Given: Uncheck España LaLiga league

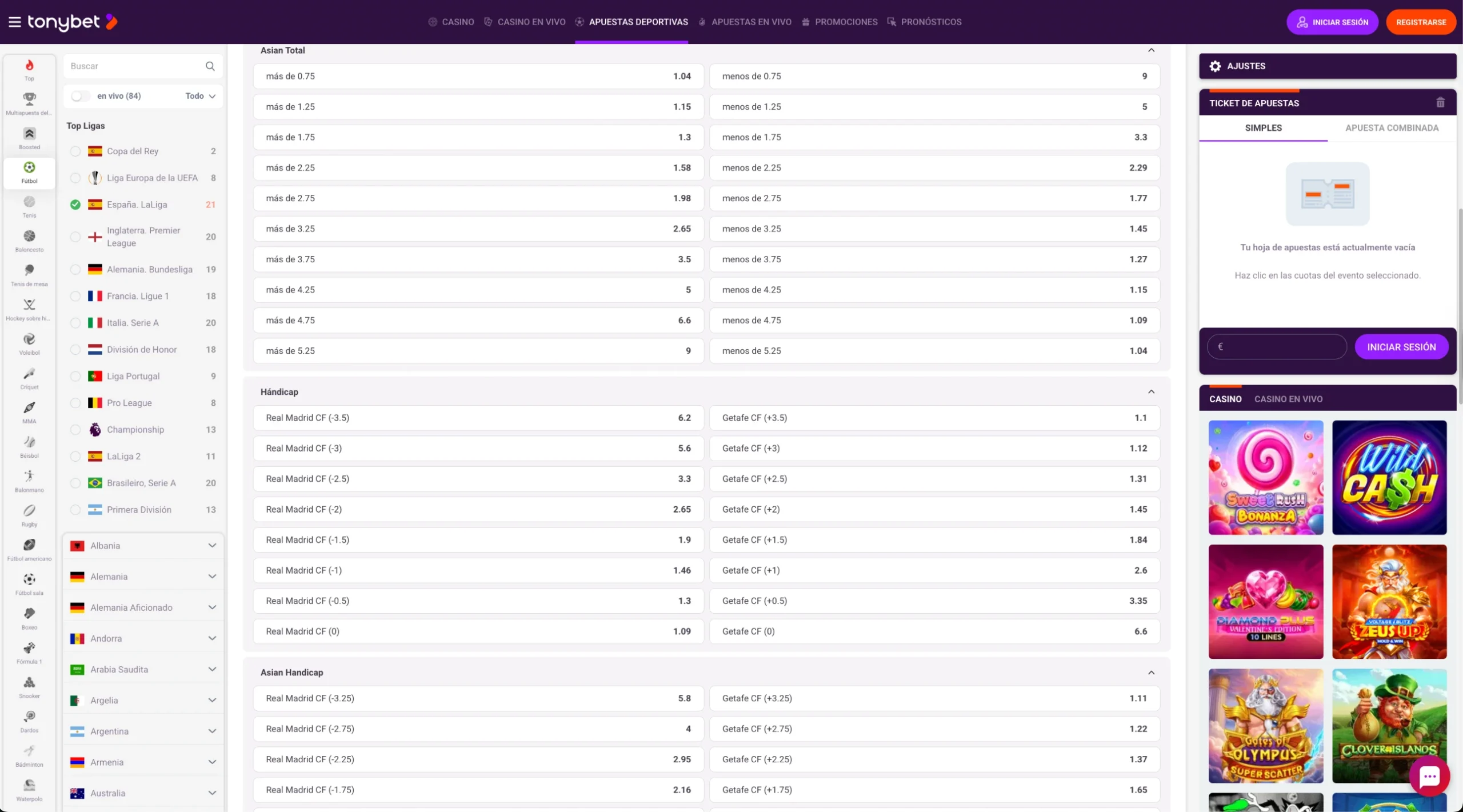Looking at the screenshot, I should click(x=75, y=205).
